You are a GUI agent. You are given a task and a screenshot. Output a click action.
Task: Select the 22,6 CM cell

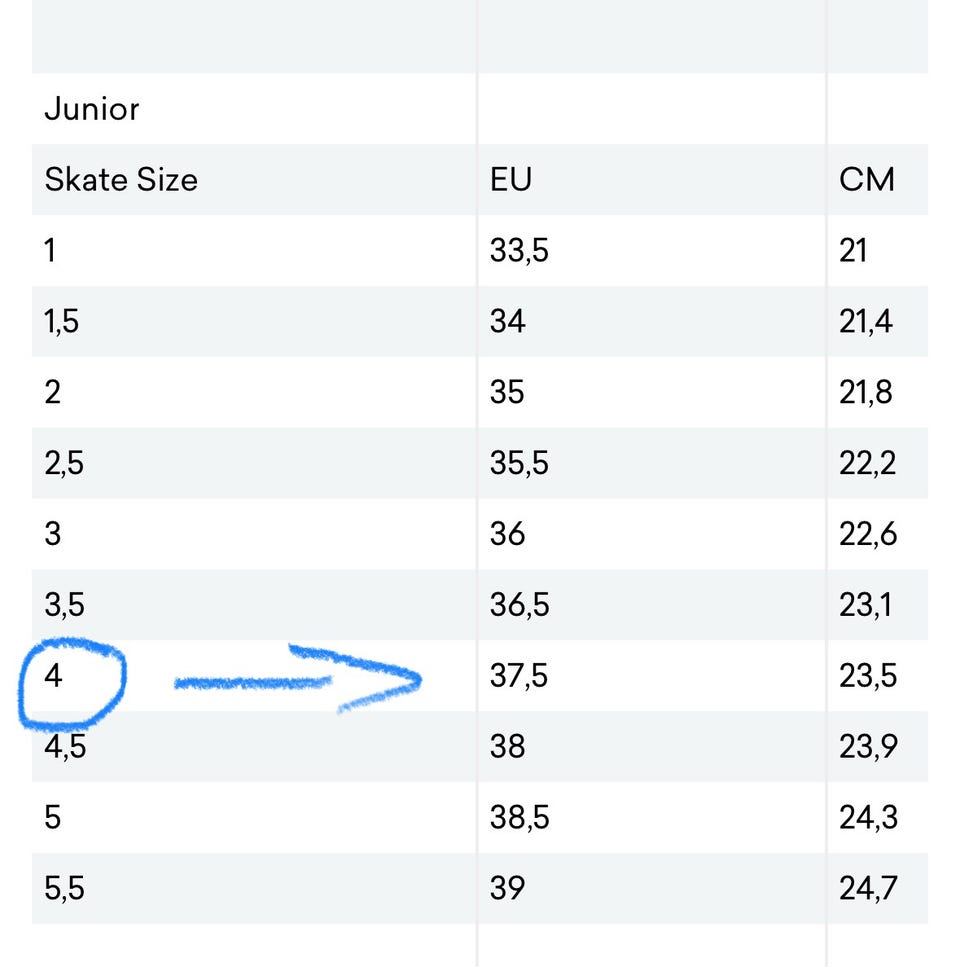coord(868,535)
